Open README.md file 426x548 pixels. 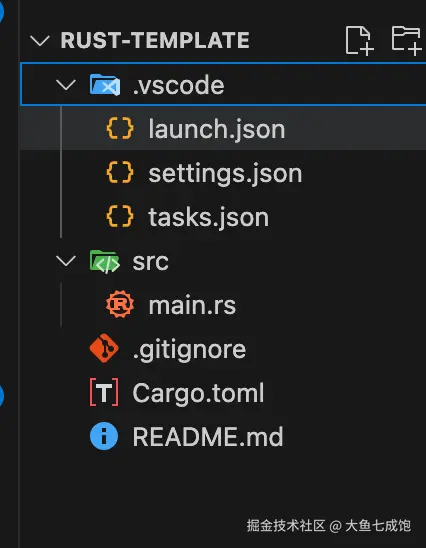[x=223, y=437]
